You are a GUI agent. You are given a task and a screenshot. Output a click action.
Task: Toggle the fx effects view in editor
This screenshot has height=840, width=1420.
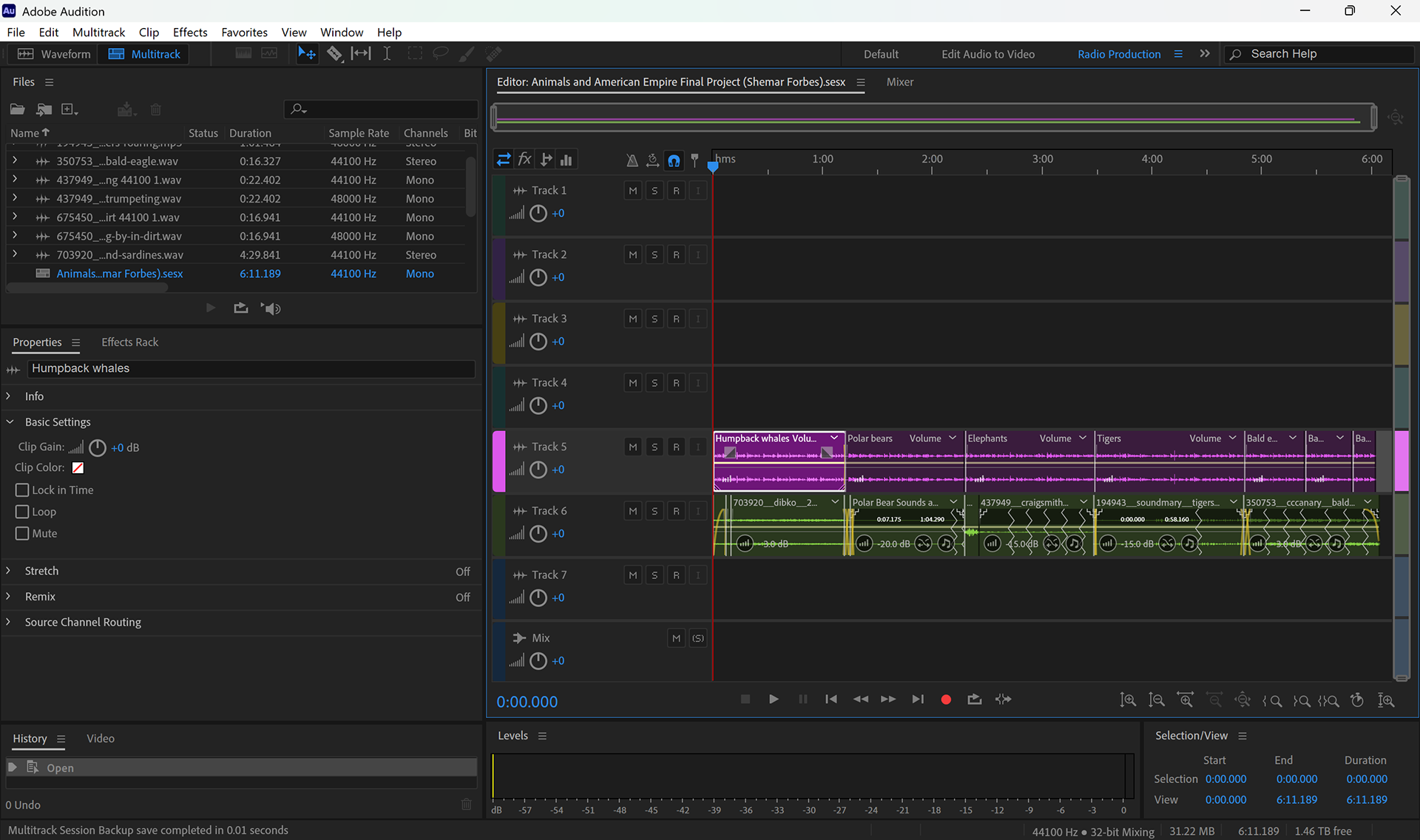coord(524,160)
